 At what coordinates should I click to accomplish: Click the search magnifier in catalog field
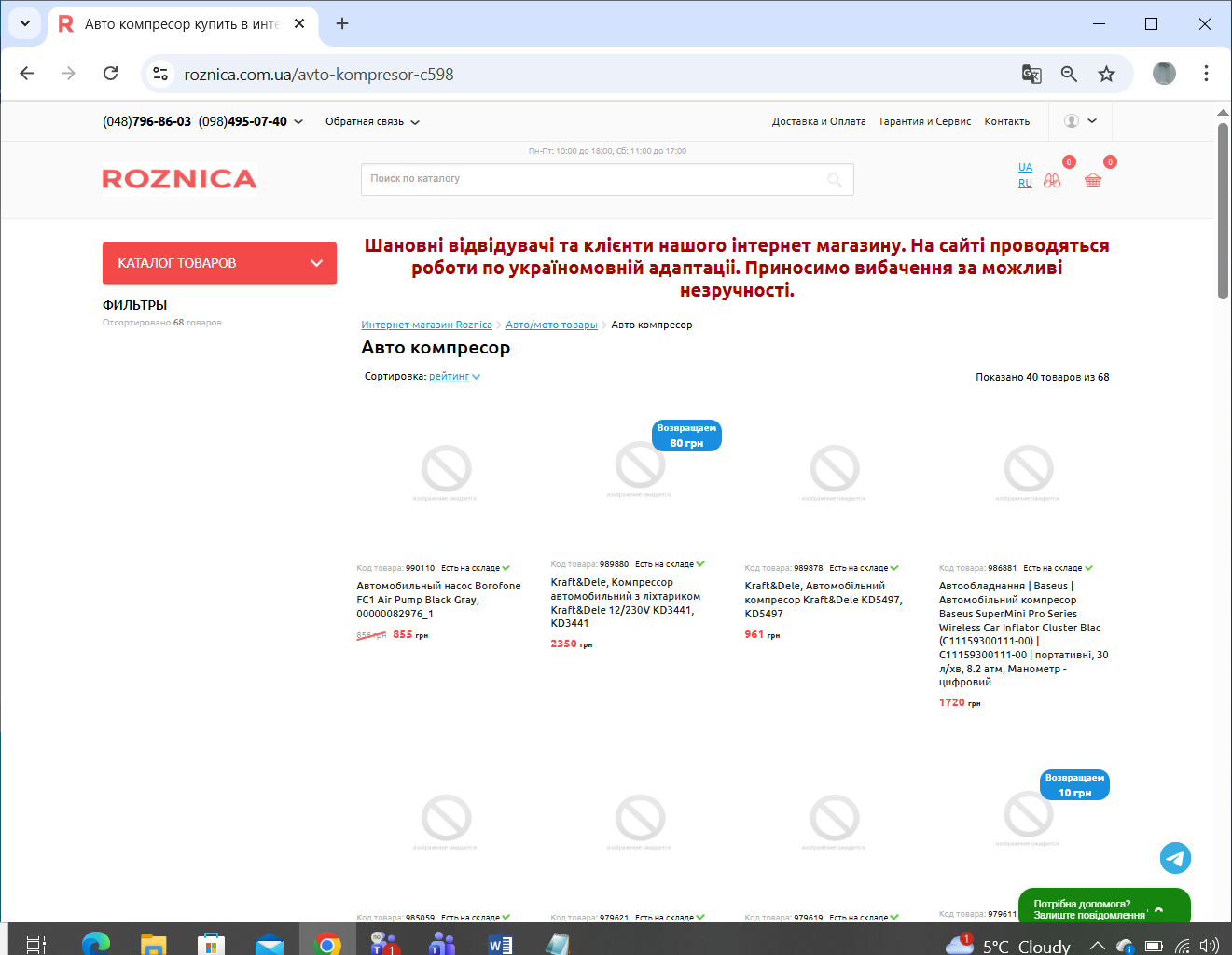(835, 180)
